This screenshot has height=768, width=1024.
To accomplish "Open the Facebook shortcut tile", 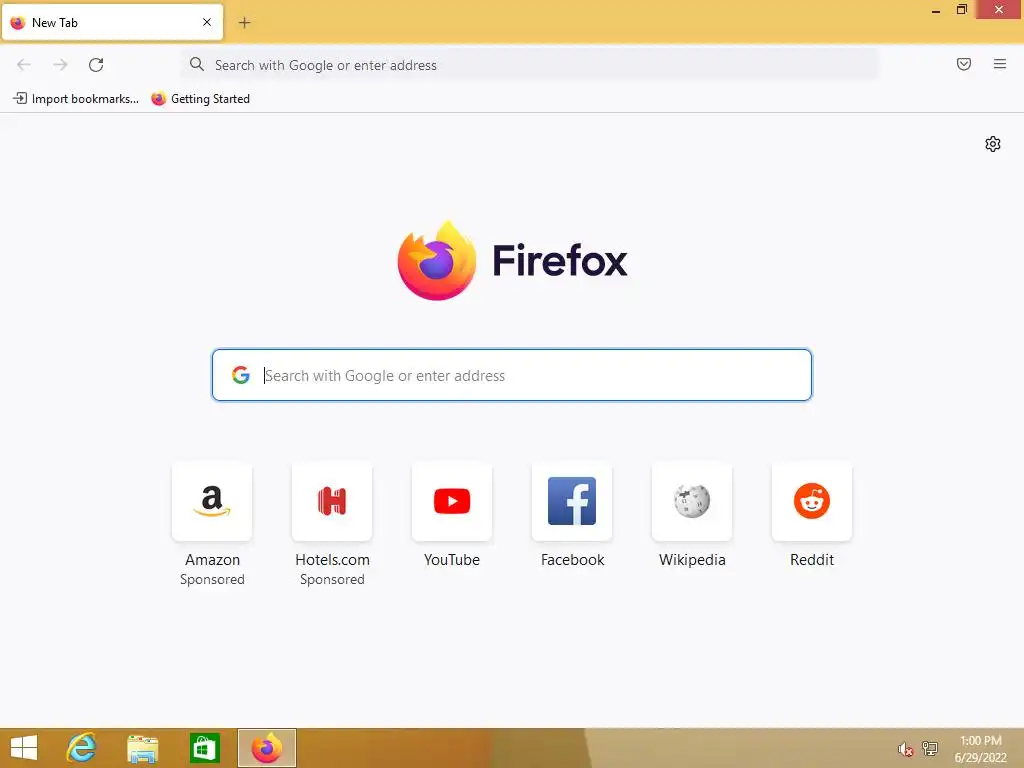I will click(x=572, y=501).
